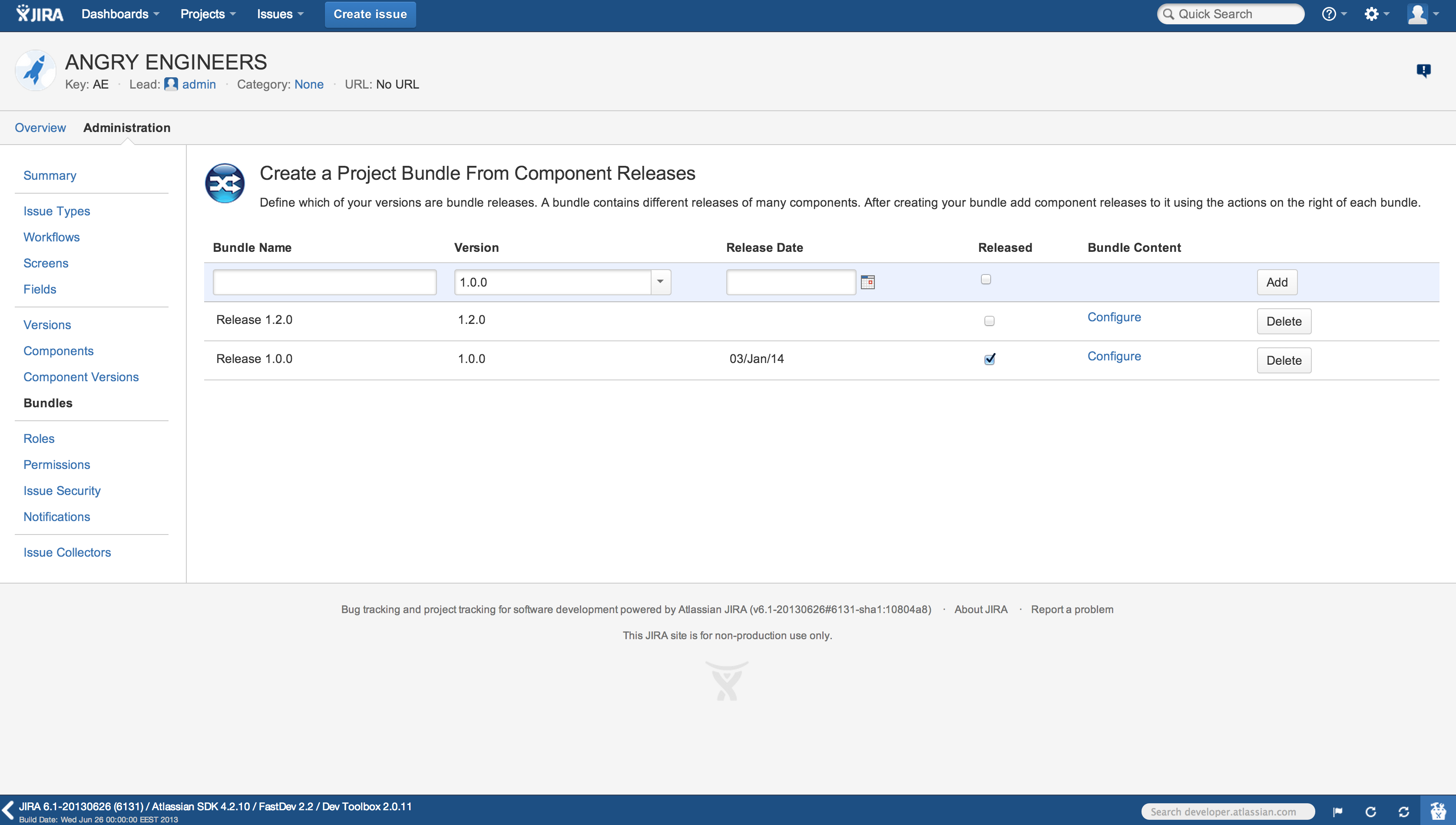Click the bundle plugin shuffle logo
The width and height of the screenshot is (1456, 825).
click(225, 183)
